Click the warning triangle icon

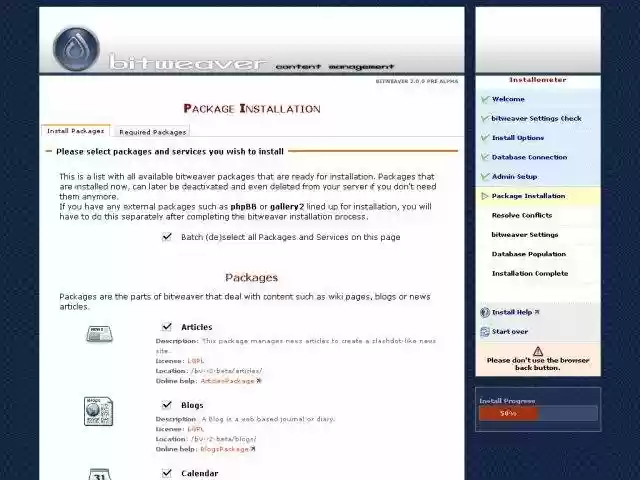click(x=538, y=351)
